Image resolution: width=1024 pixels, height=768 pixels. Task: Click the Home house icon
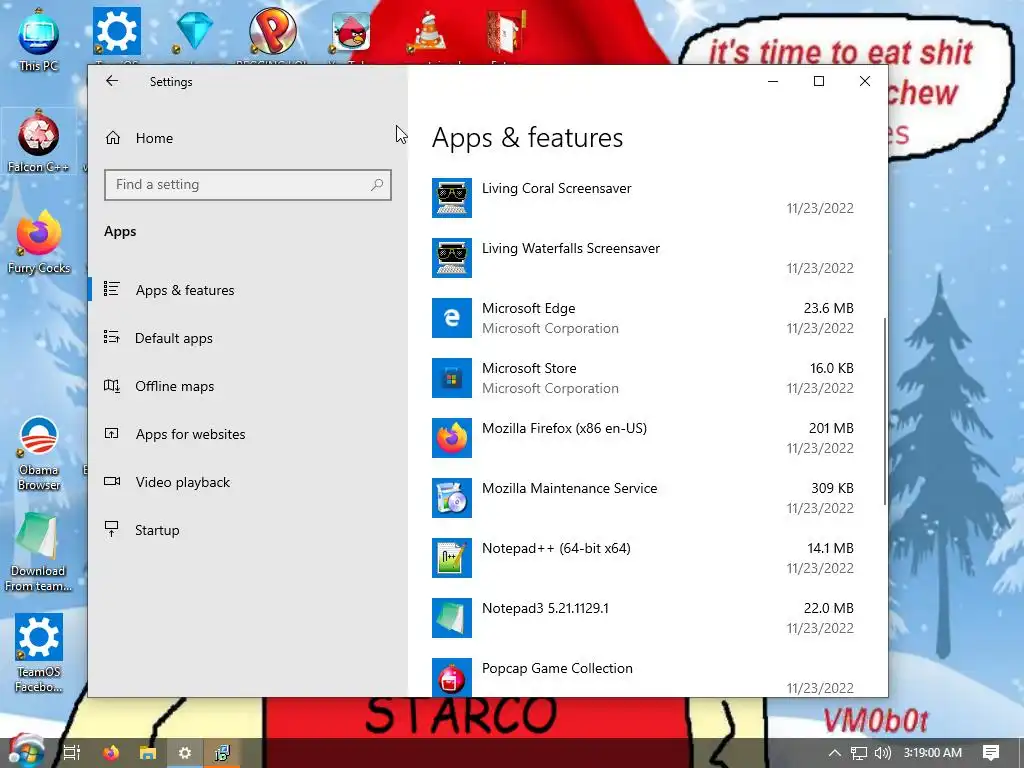113,138
